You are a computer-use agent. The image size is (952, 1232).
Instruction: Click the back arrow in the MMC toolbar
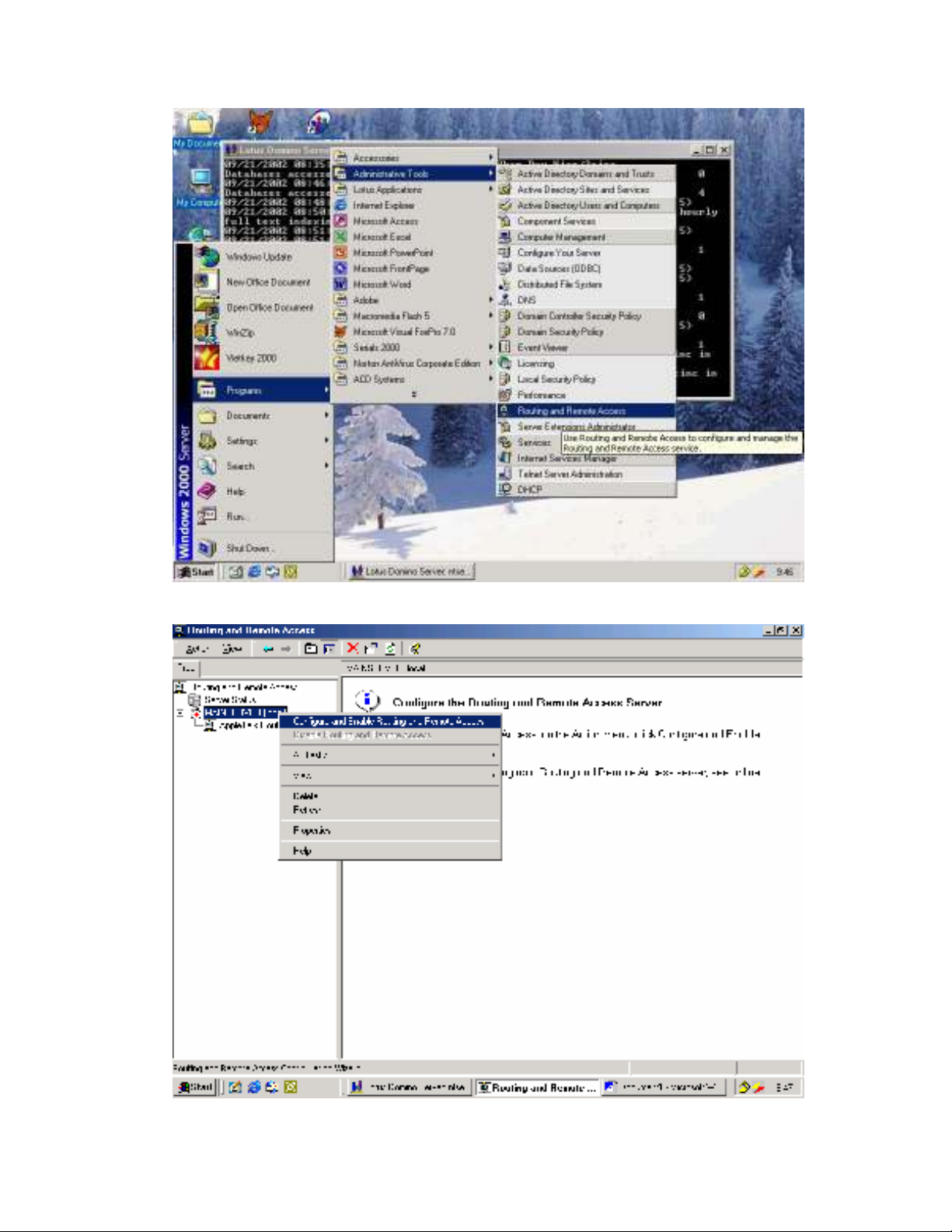(268, 648)
